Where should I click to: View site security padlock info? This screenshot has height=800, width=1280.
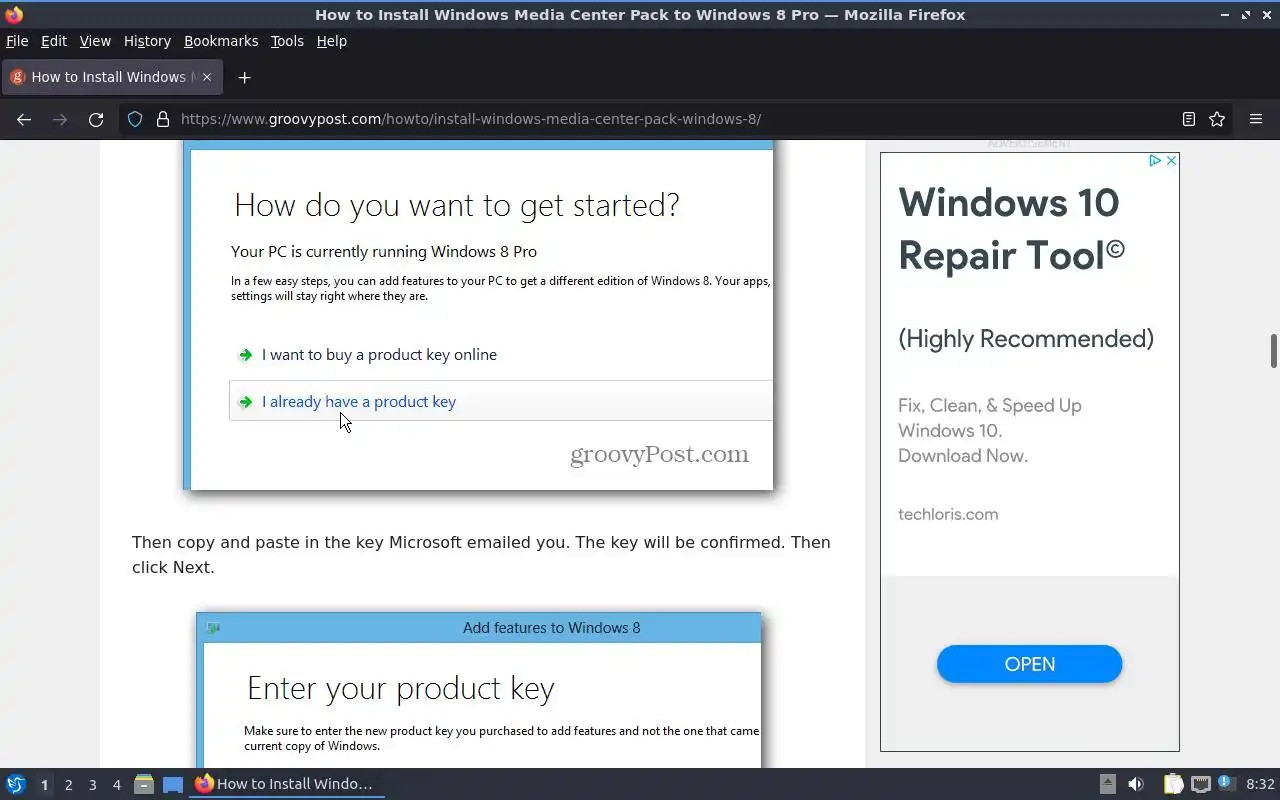coord(163,119)
